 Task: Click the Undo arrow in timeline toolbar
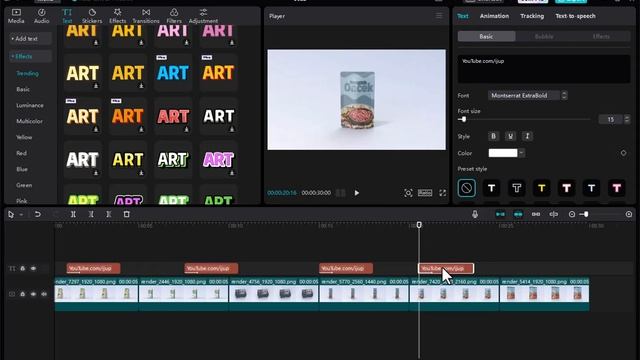pos(38,214)
